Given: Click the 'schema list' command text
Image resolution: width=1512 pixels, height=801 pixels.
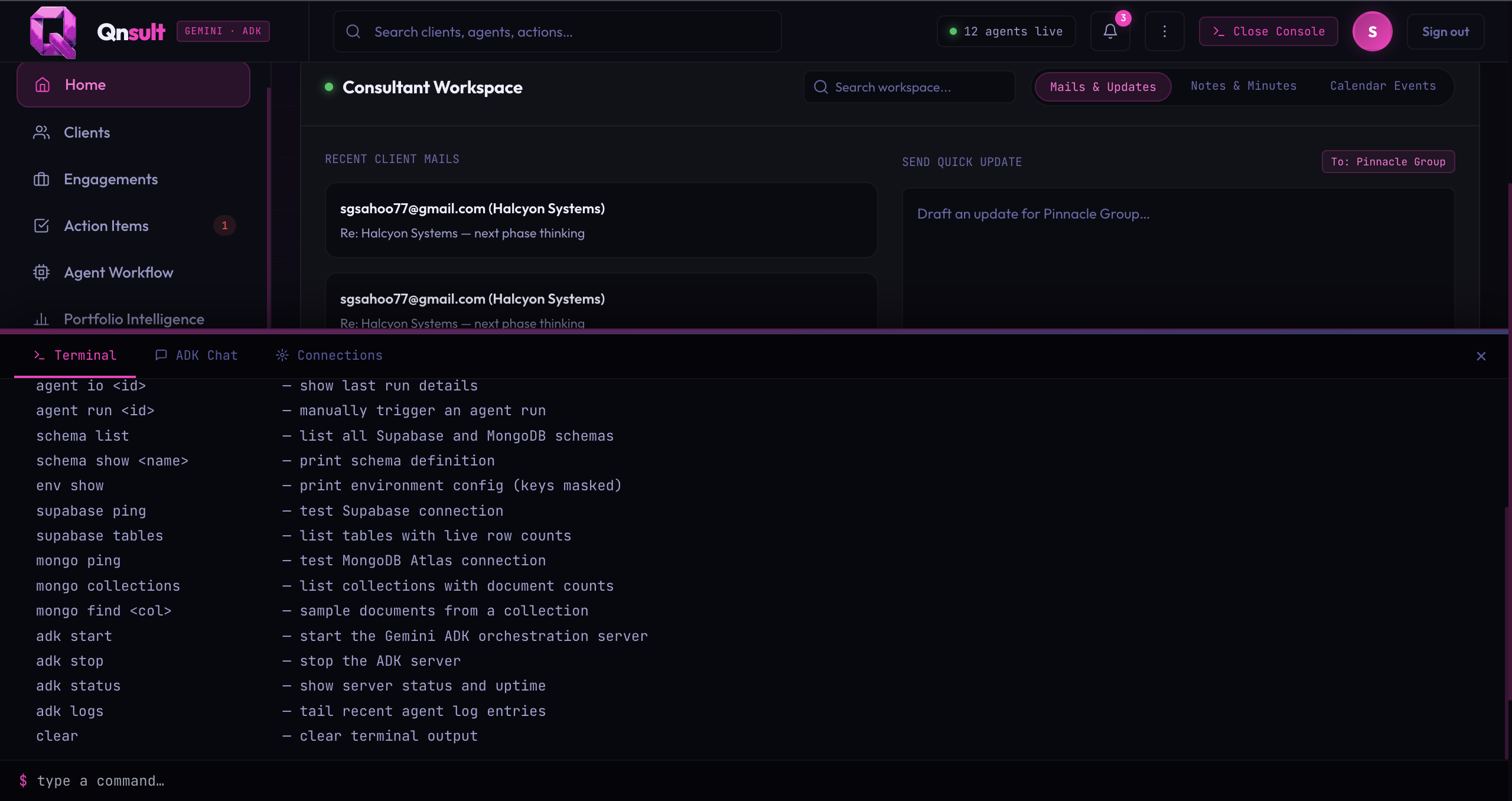Looking at the screenshot, I should 83,436.
